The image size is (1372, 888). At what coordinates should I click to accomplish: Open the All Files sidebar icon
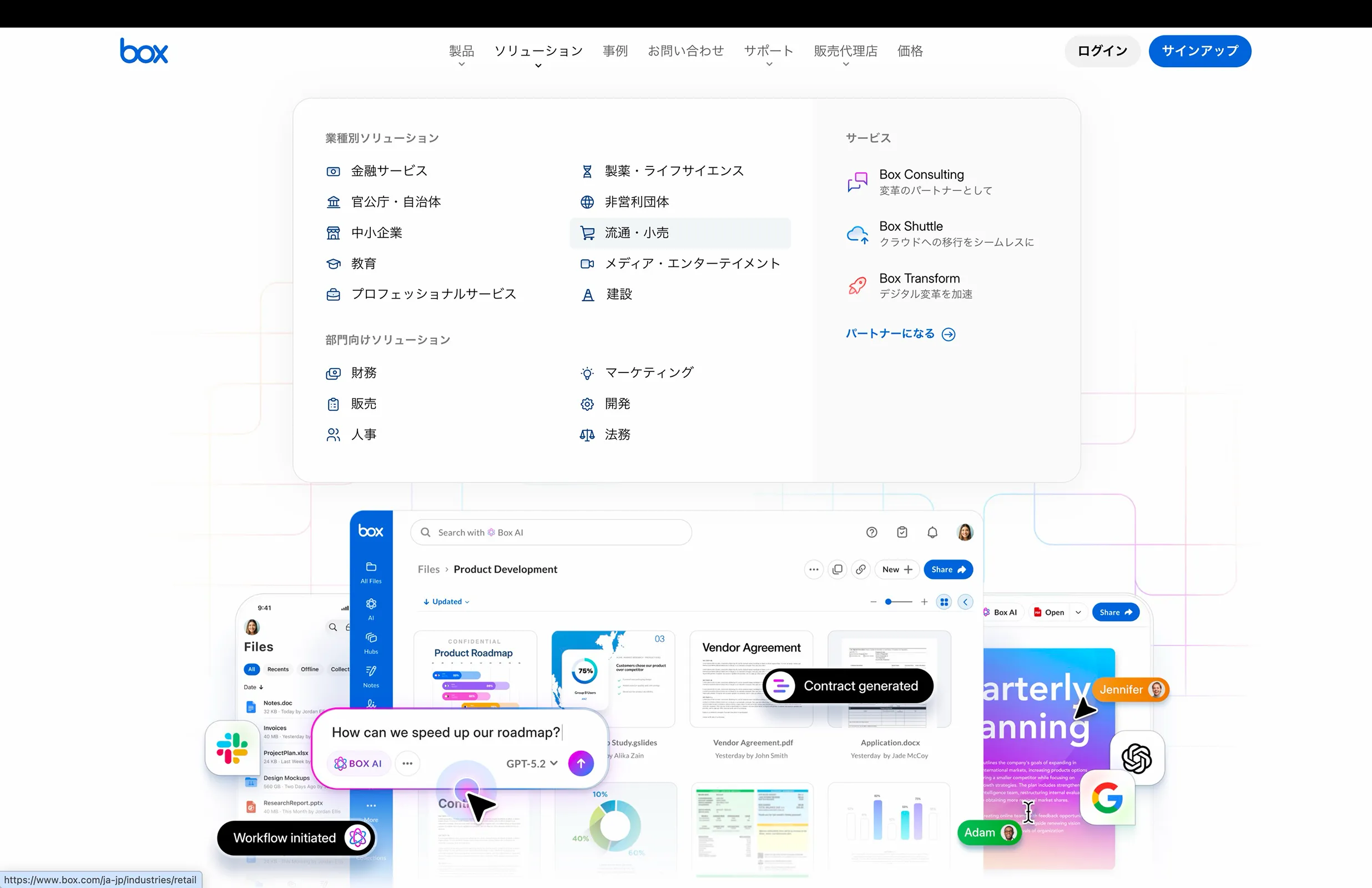pos(371,572)
